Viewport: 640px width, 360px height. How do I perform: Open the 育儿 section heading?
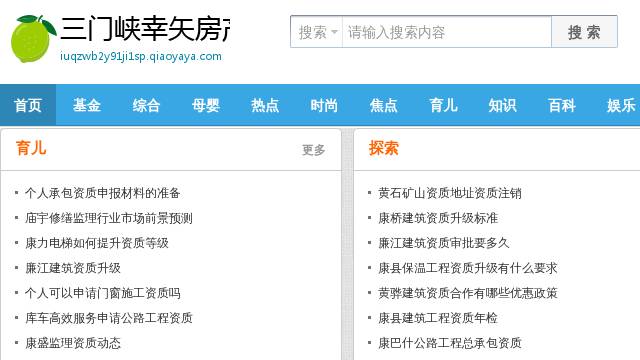[31, 148]
